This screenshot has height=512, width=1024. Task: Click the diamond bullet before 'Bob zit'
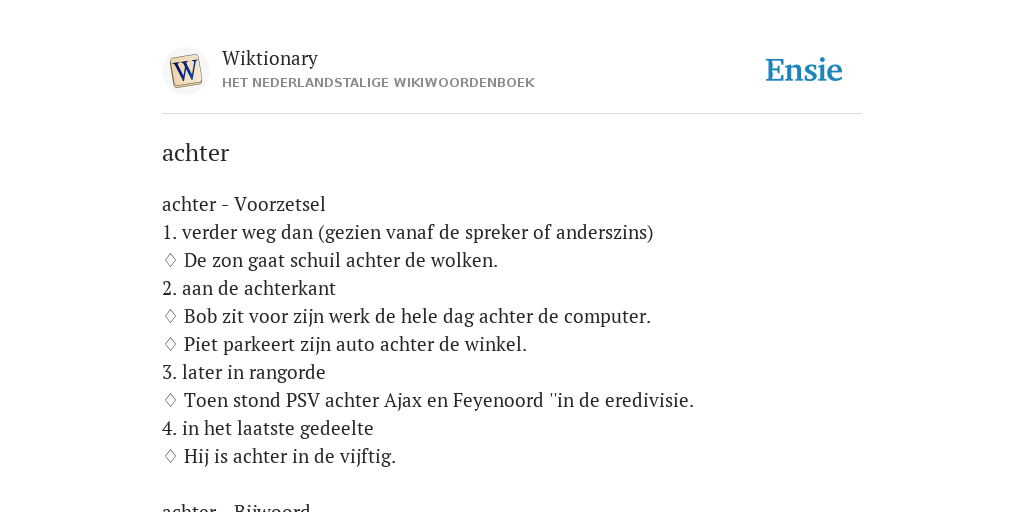(x=170, y=317)
